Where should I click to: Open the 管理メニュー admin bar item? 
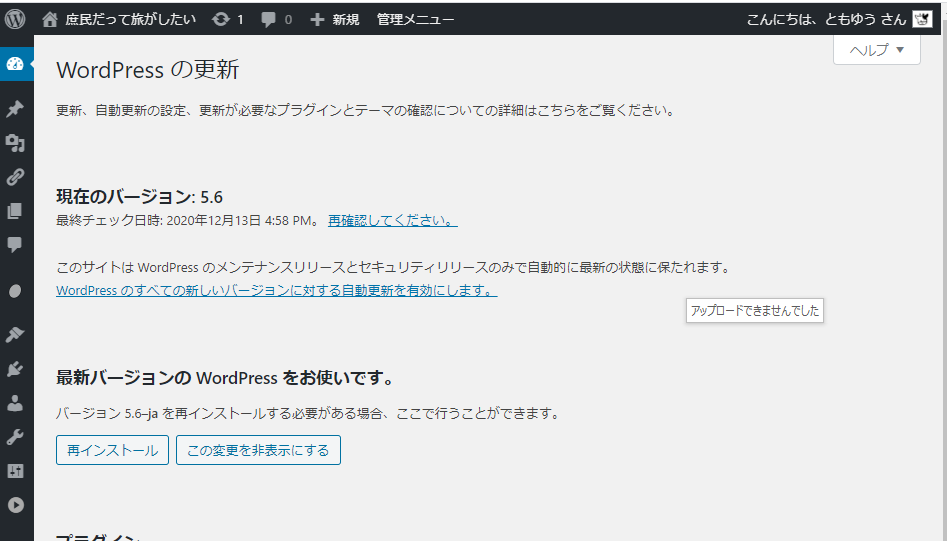(x=416, y=19)
